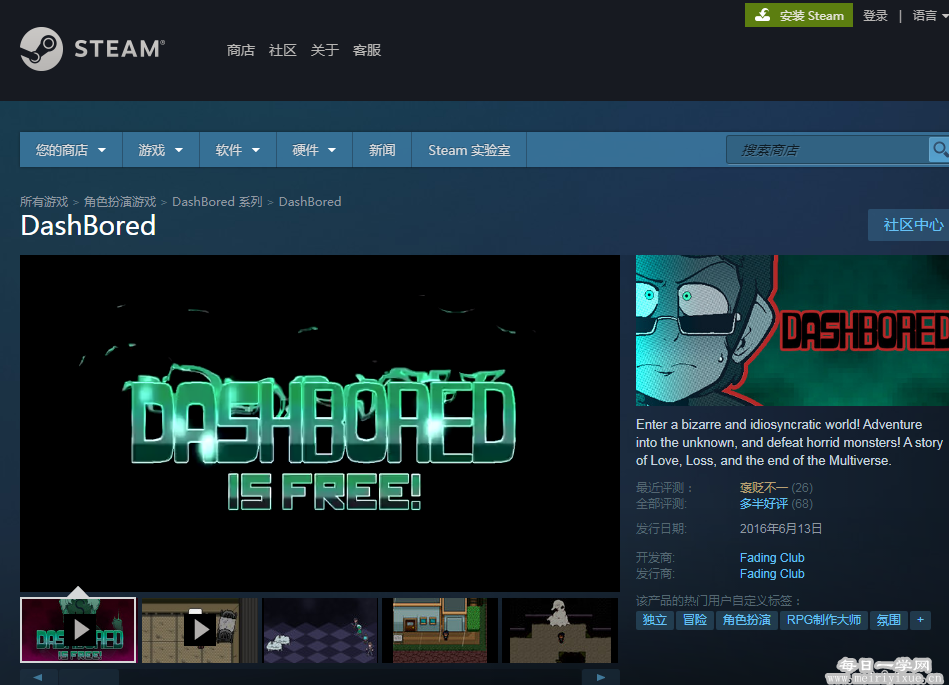Select the 角色扮演 tag
The image size is (949, 685).
(x=747, y=620)
